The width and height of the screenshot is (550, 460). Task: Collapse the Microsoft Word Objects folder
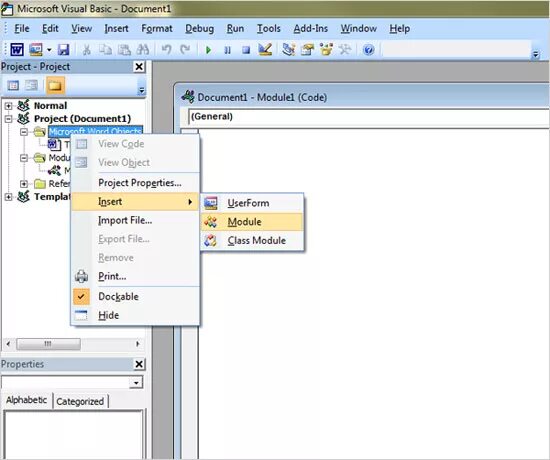(x=24, y=132)
